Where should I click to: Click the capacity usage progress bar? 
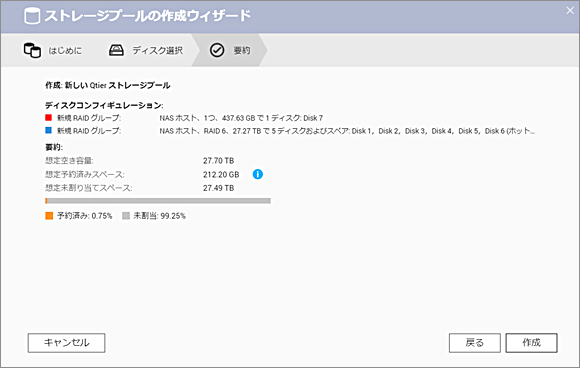coord(158,201)
